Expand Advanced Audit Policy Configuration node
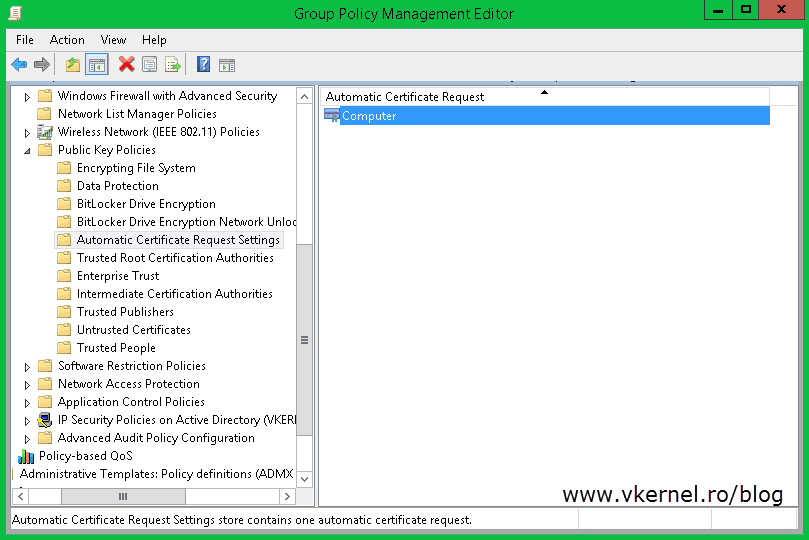This screenshot has width=809, height=540. tap(27, 439)
